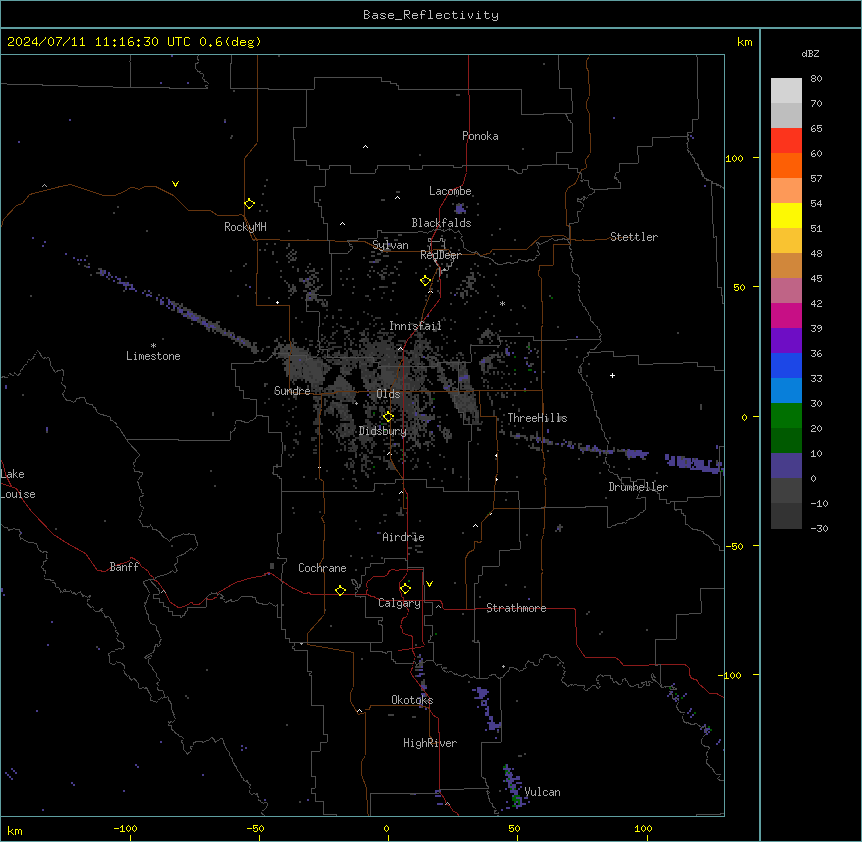Click the 50 tick on right axis
The image size is (862, 842).
coord(739,287)
